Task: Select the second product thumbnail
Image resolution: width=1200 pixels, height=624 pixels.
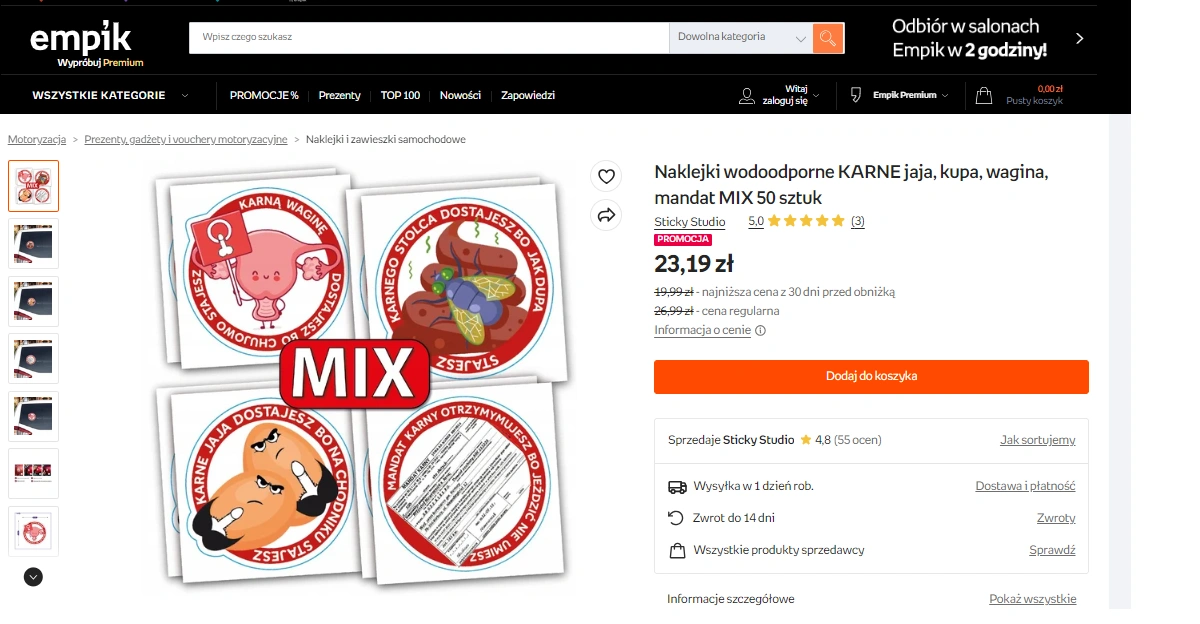Action: tap(33, 243)
